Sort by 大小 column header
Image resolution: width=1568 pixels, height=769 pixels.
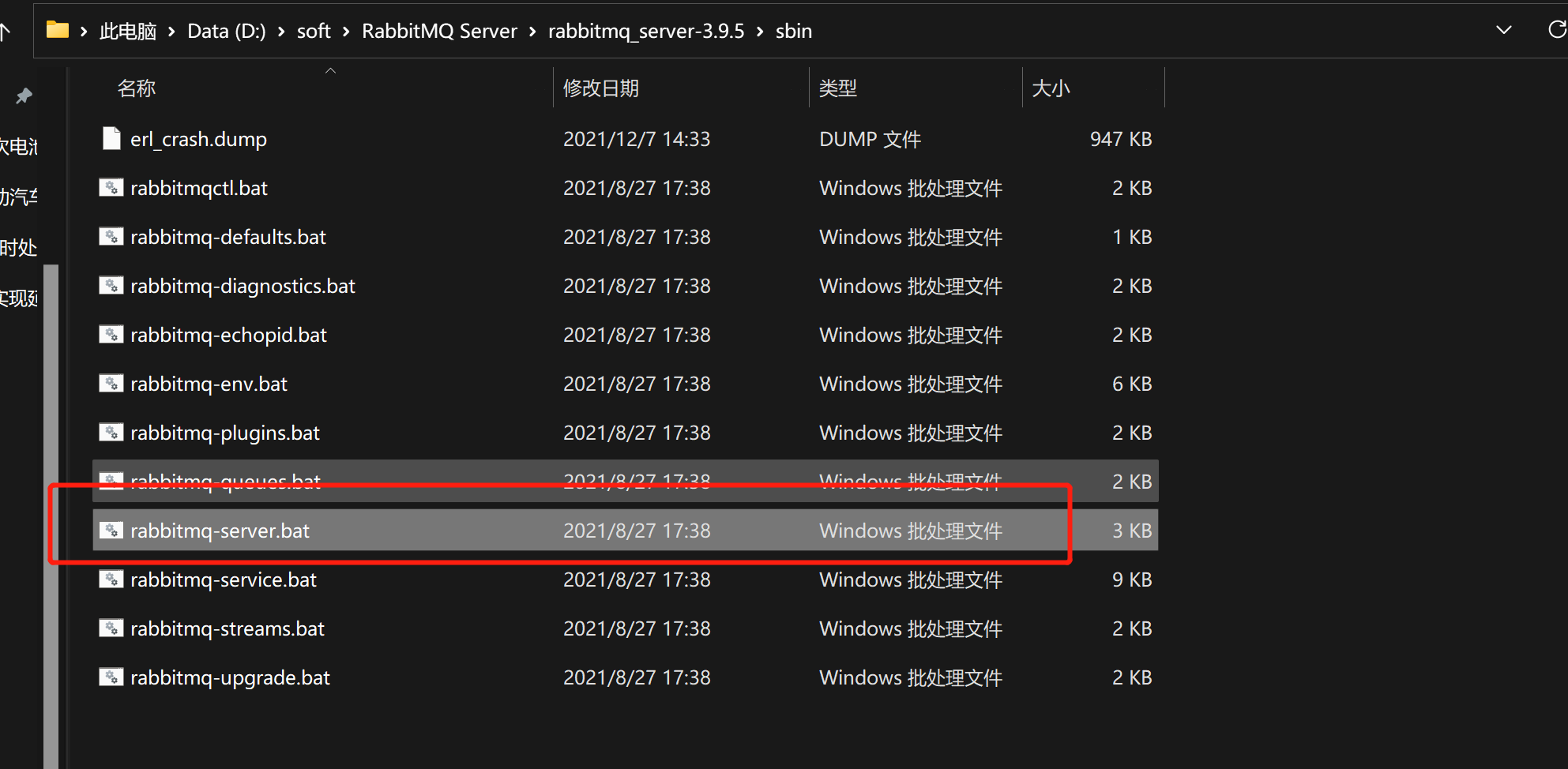[1051, 88]
